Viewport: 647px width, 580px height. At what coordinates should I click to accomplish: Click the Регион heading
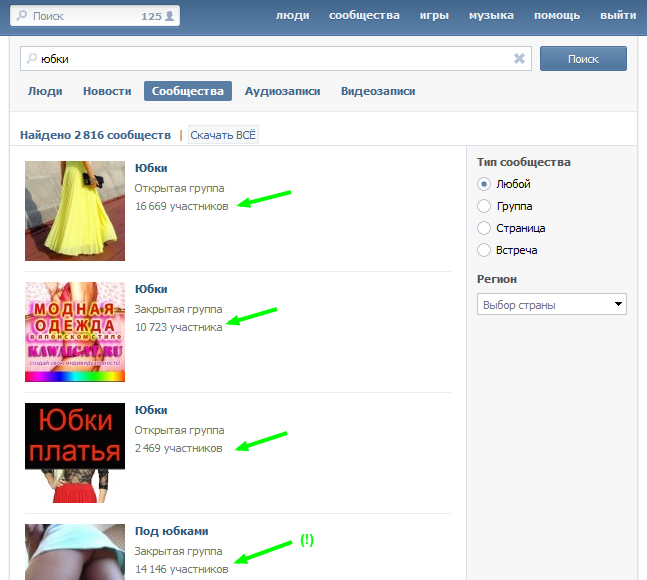pos(497,279)
